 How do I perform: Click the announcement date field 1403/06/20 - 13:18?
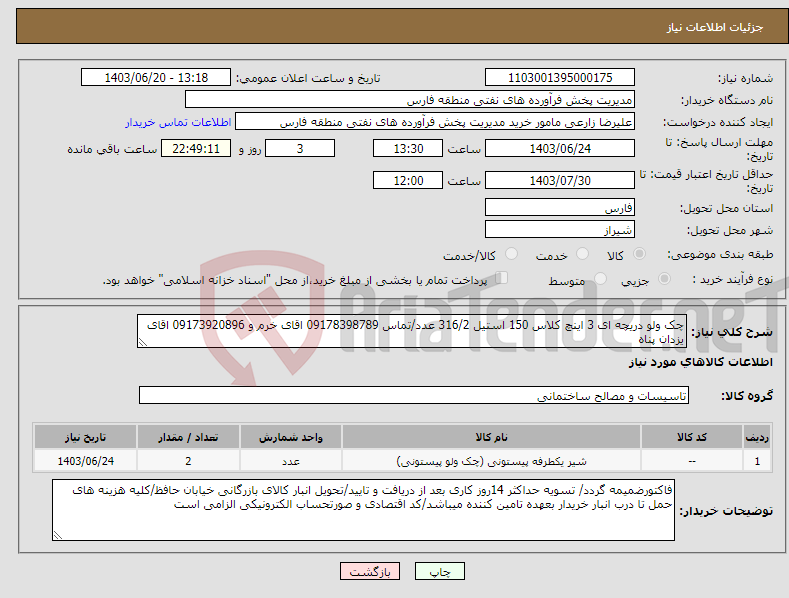click(x=156, y=78)
